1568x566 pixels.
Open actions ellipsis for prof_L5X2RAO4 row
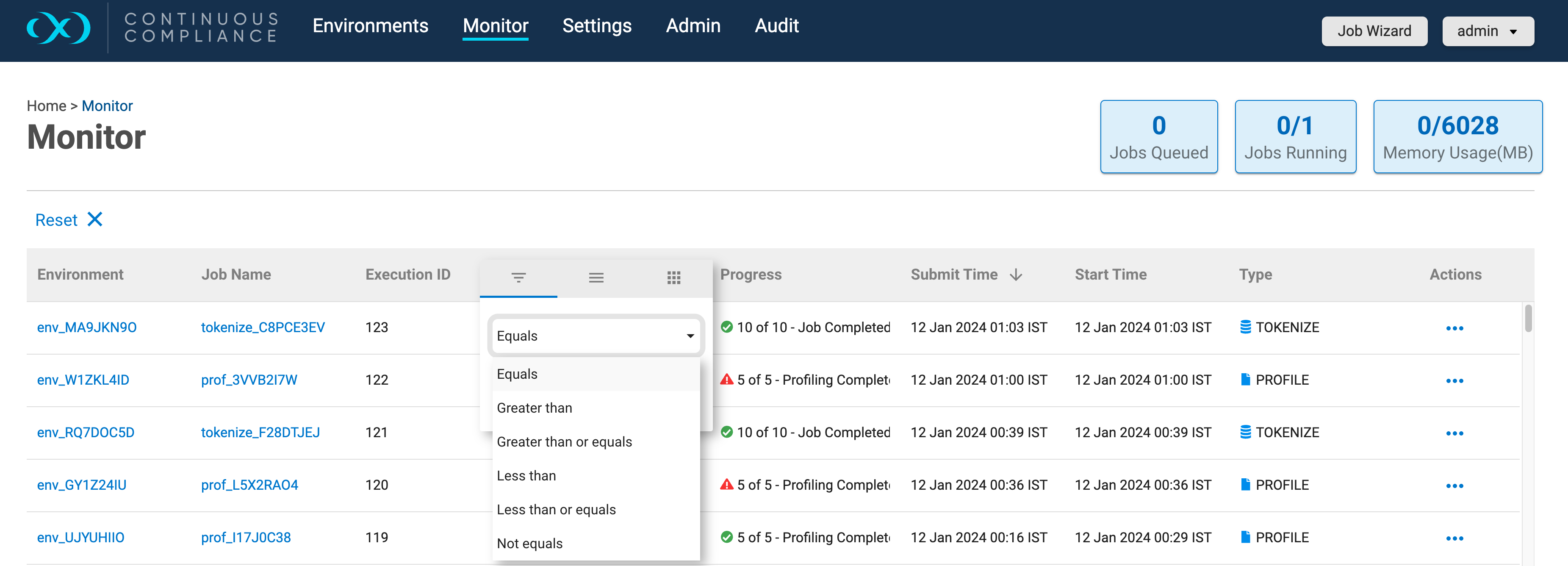pos(1455,486)
